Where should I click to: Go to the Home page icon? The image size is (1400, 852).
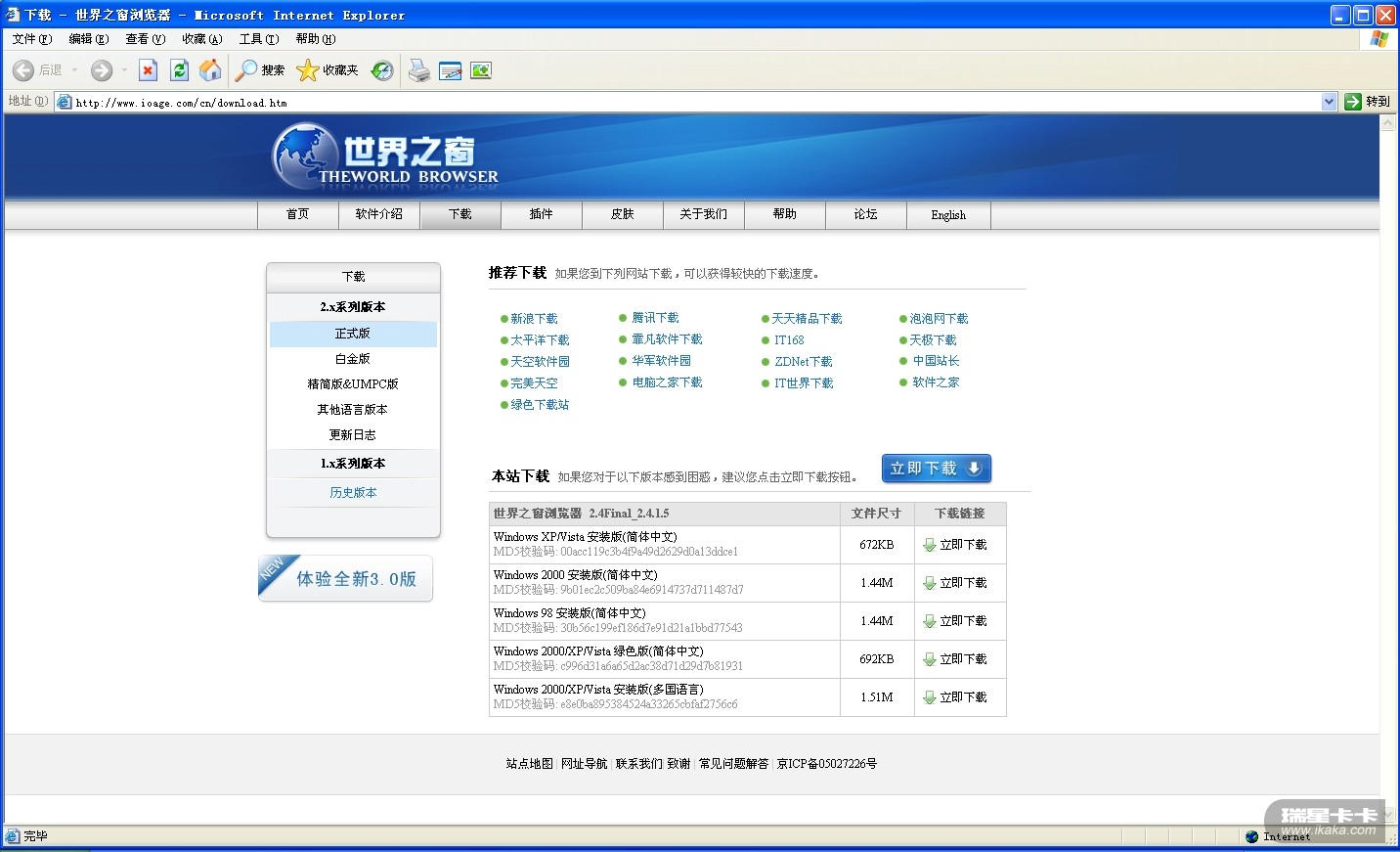[x=210, y=70]
